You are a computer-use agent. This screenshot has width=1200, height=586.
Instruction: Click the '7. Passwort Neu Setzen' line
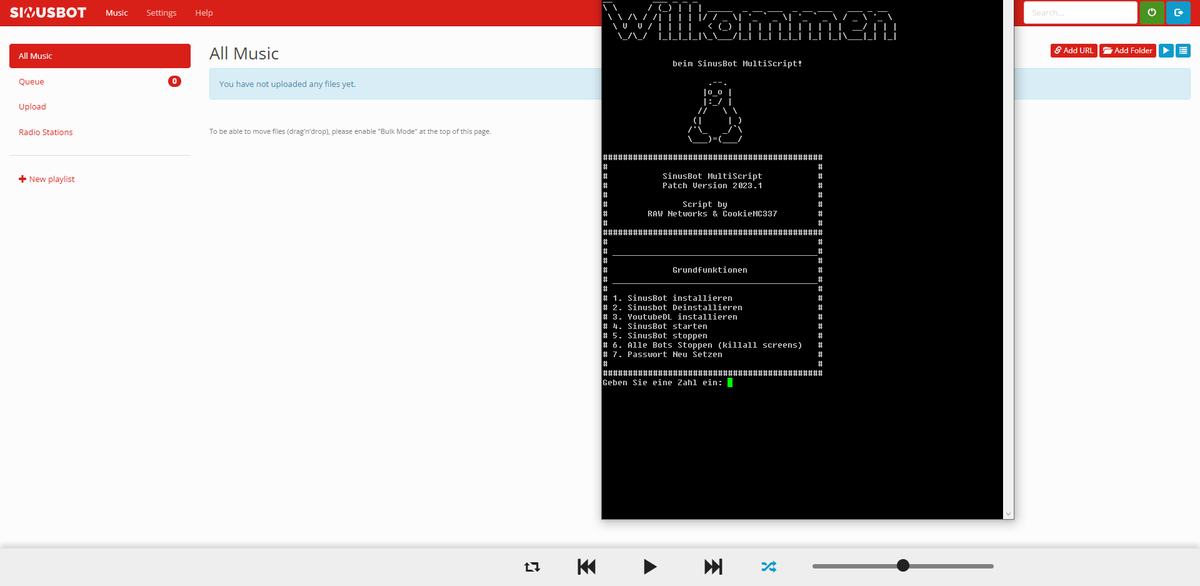(x=667, y=354)
